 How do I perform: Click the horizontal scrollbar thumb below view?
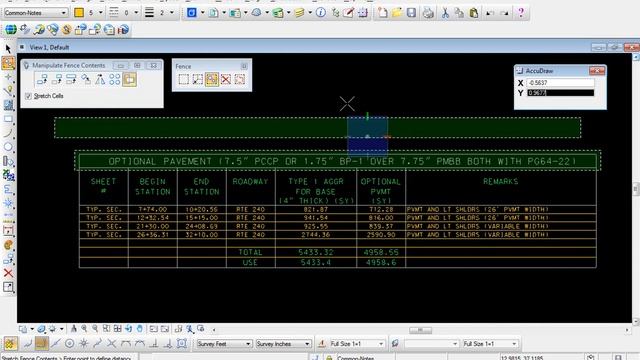(420, 330)
